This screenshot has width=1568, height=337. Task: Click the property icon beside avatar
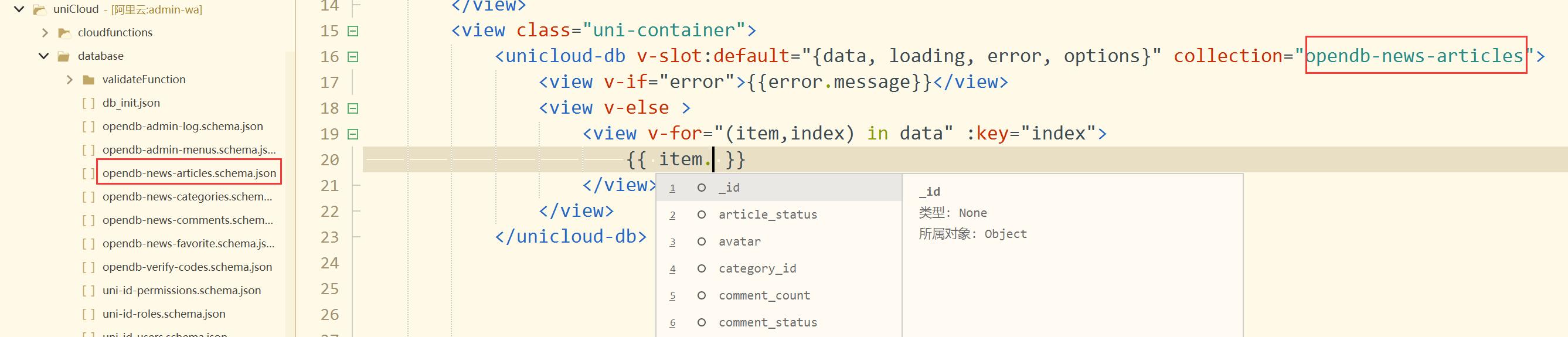pyautogui.click(x=701, y=241)
